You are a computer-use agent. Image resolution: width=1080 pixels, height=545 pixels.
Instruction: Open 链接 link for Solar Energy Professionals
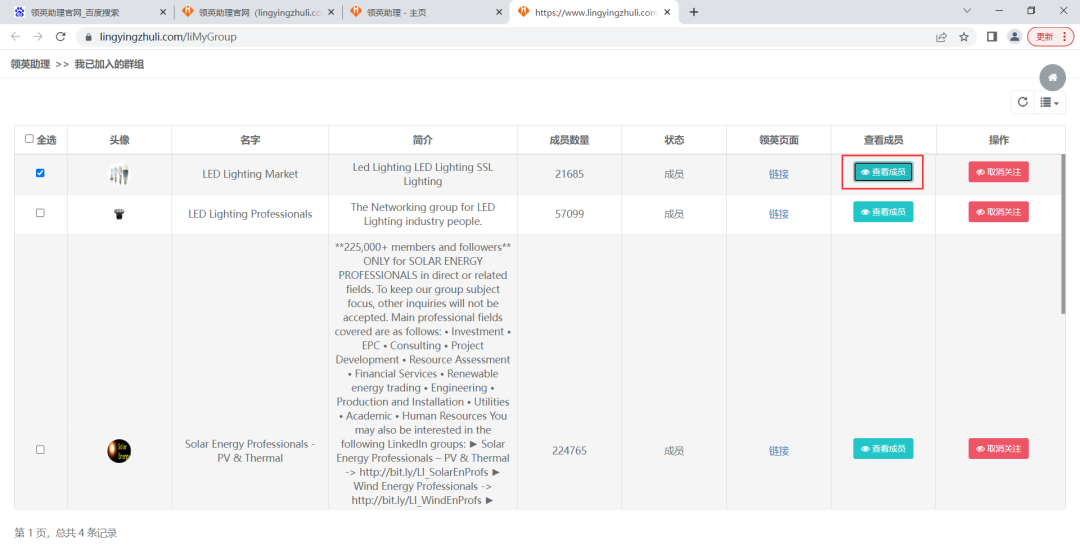(778, 451)
